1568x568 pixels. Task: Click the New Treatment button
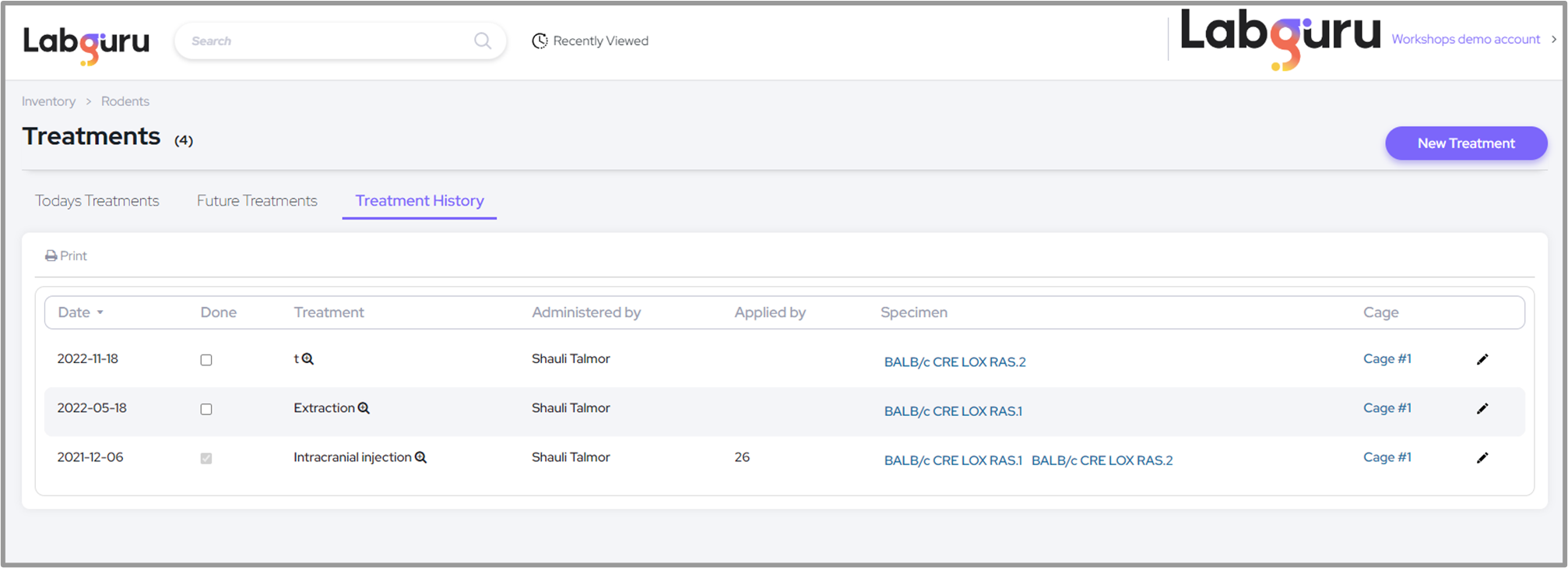pyautogui.click(x=1465, y=143)
